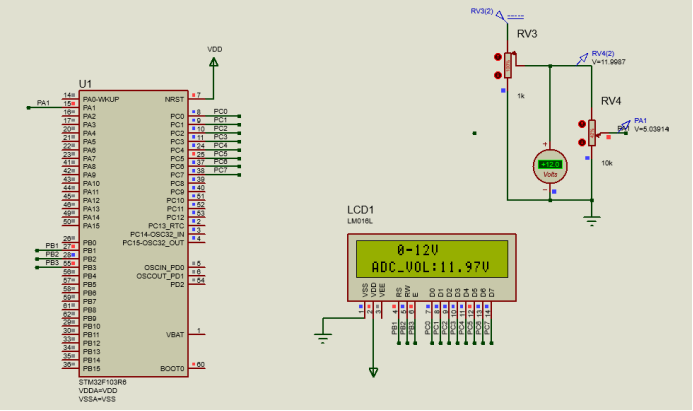Select the RV3 potentiometer body
Image resolution: width=693 pixels, height=411 pixels.
coord(508,65)
